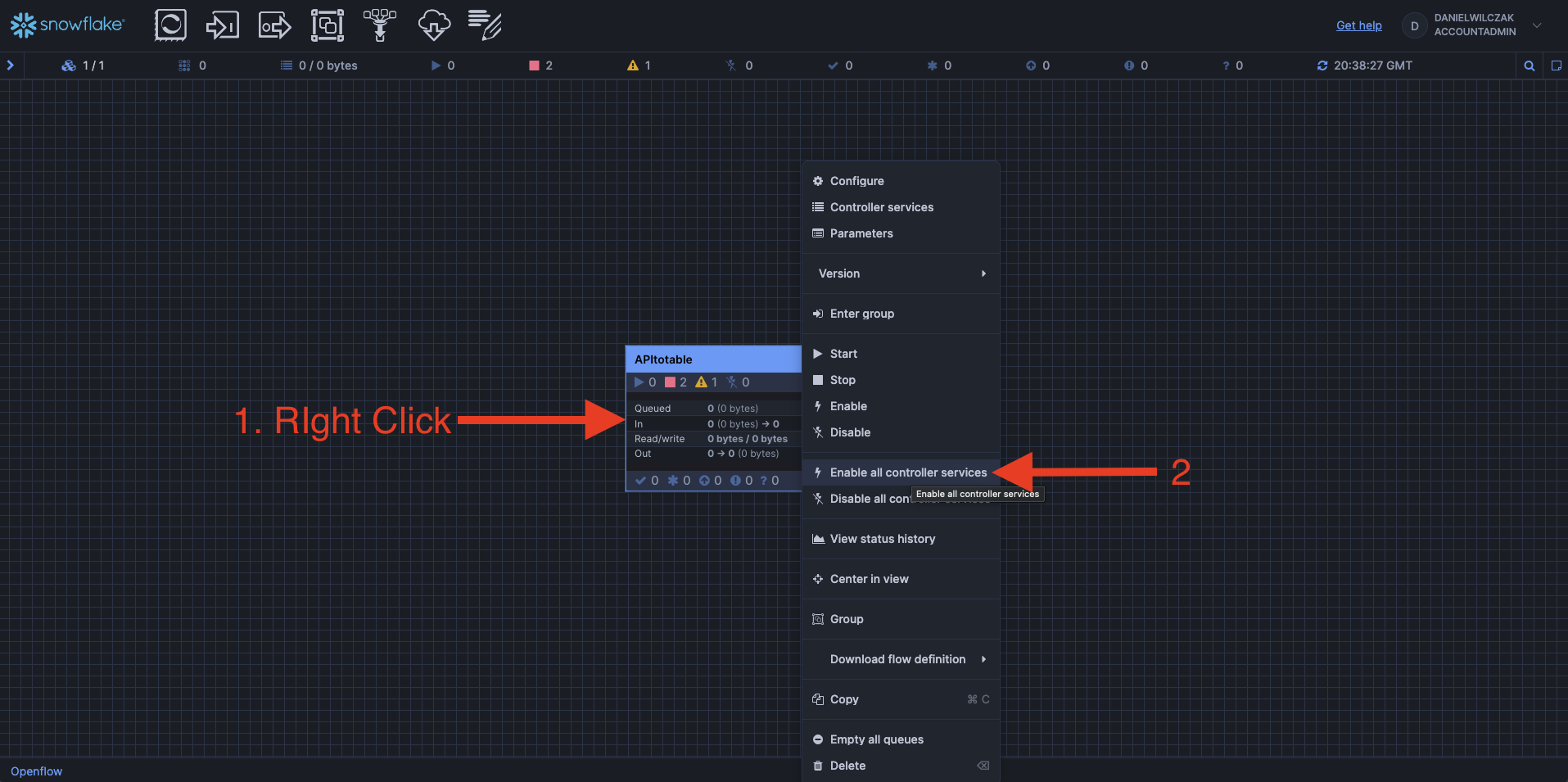1568x782 pixels.
Task: Open the DANIELWILCZAK account dropdown
Action: (x=1537, y=25)
